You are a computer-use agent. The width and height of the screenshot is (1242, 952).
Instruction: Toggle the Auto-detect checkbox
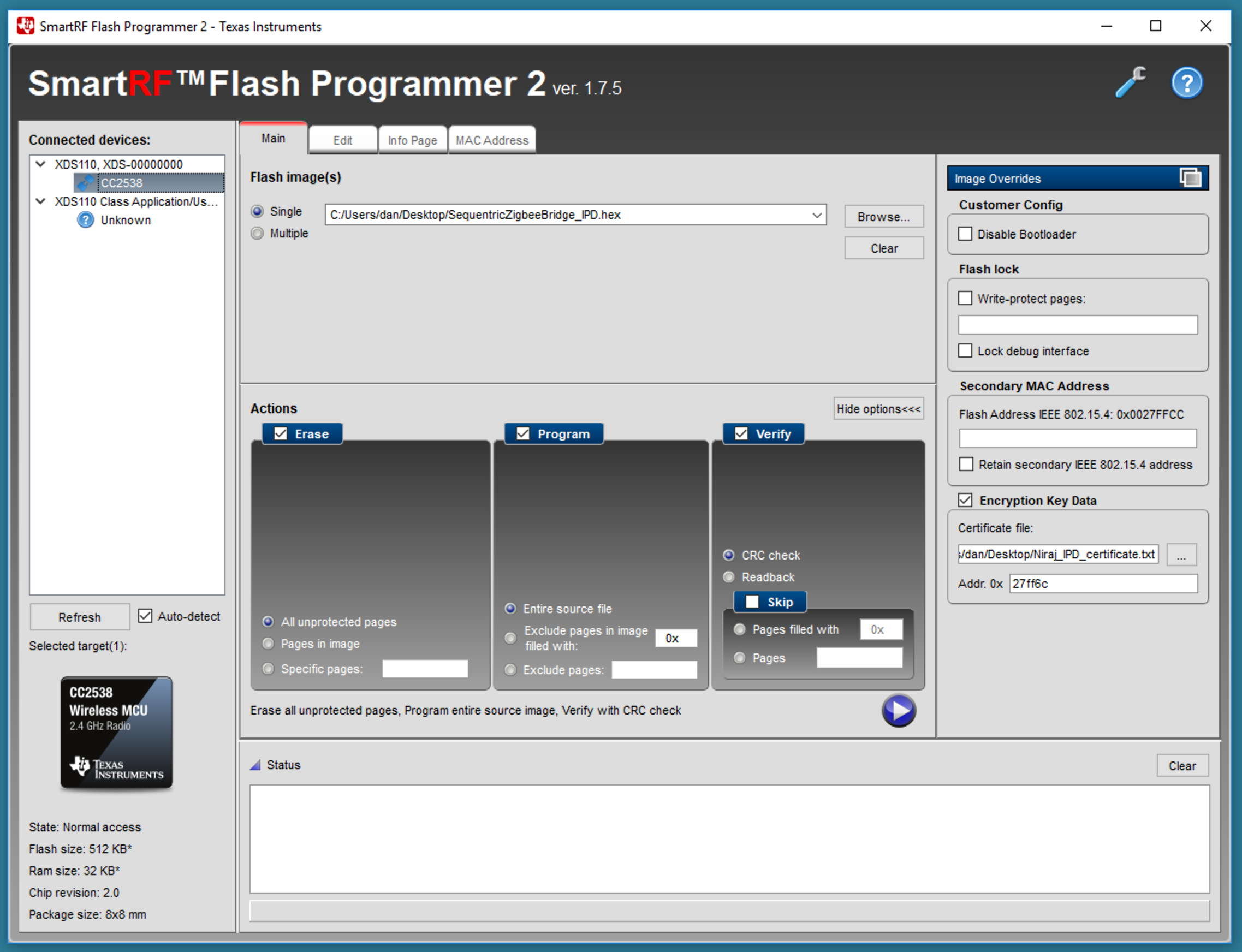tap(146, 616)
